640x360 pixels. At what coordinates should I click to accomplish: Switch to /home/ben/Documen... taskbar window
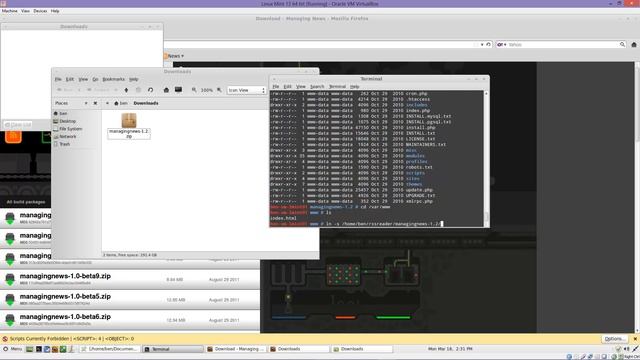[x=109, y=349]
